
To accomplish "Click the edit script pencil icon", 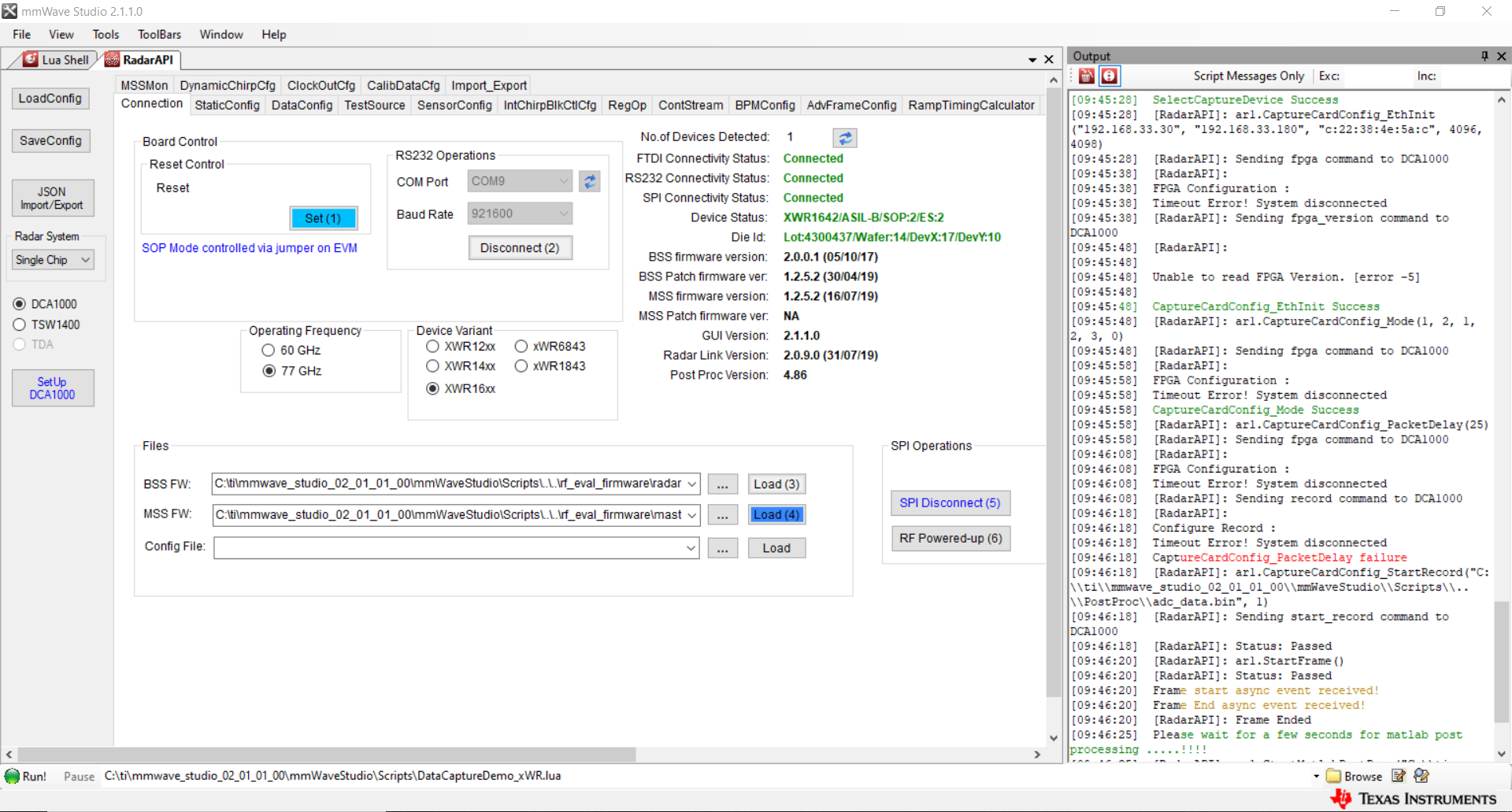I will pos(1399,776).
